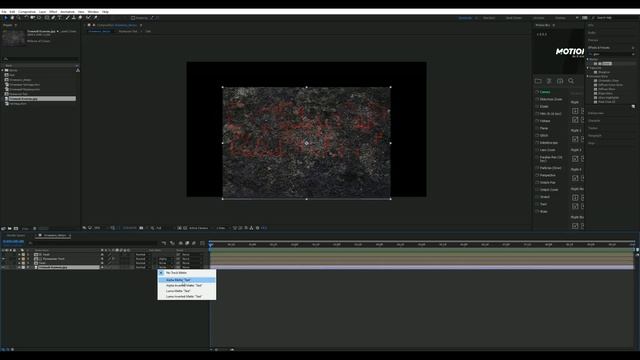Select the Unified Camera tool
Image resolution: width=640 pixels, height=360 pixels.
coord(33,18)
